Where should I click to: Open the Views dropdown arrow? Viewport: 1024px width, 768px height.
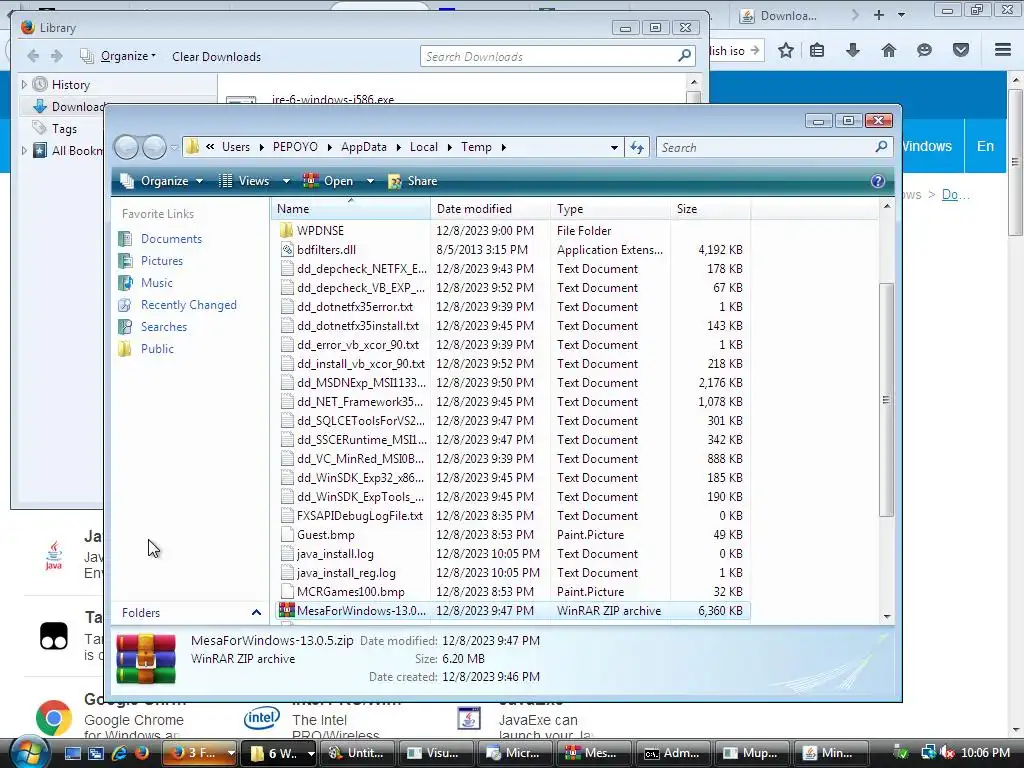click(x=286, y=181)
